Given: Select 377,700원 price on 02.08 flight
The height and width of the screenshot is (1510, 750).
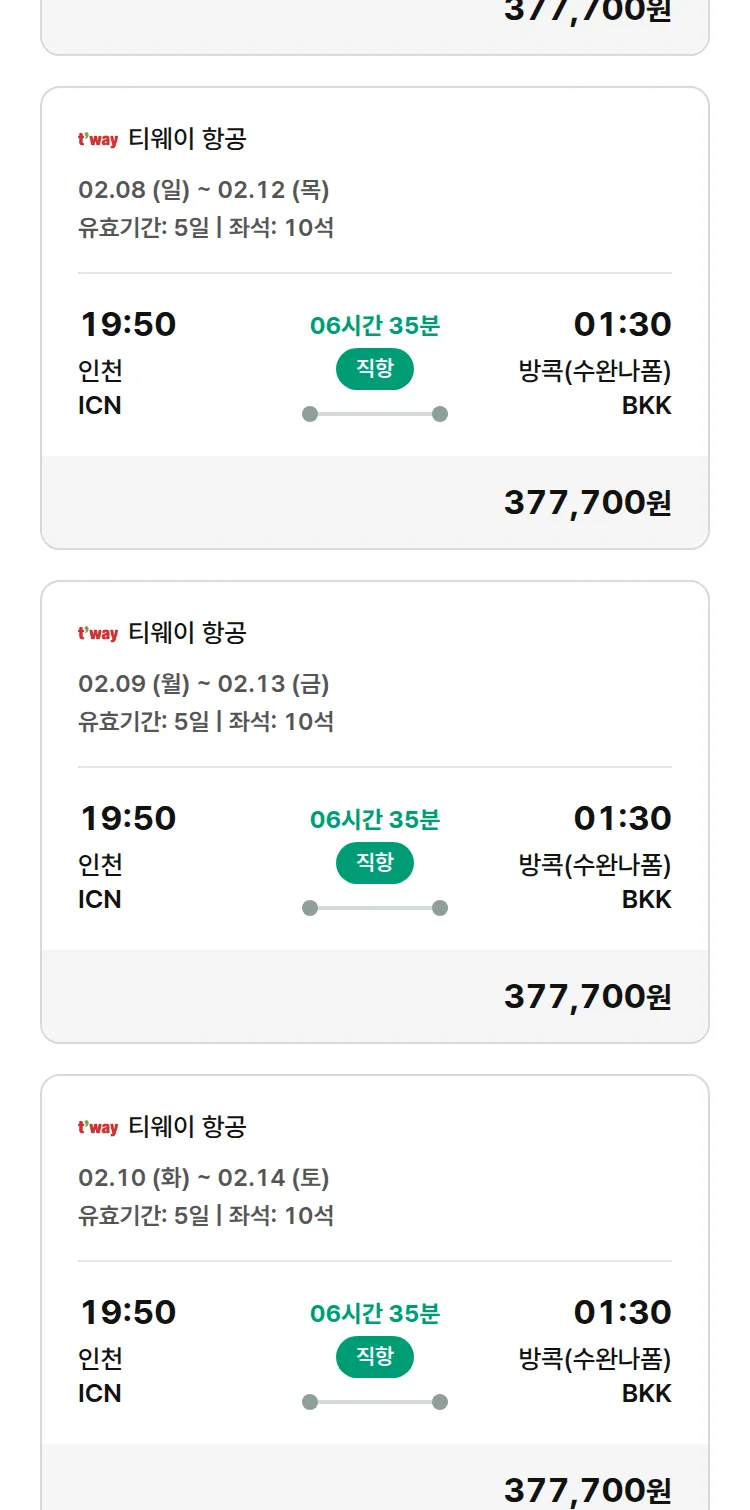Looking at the screenshot, I should click(x=587, y=502).
